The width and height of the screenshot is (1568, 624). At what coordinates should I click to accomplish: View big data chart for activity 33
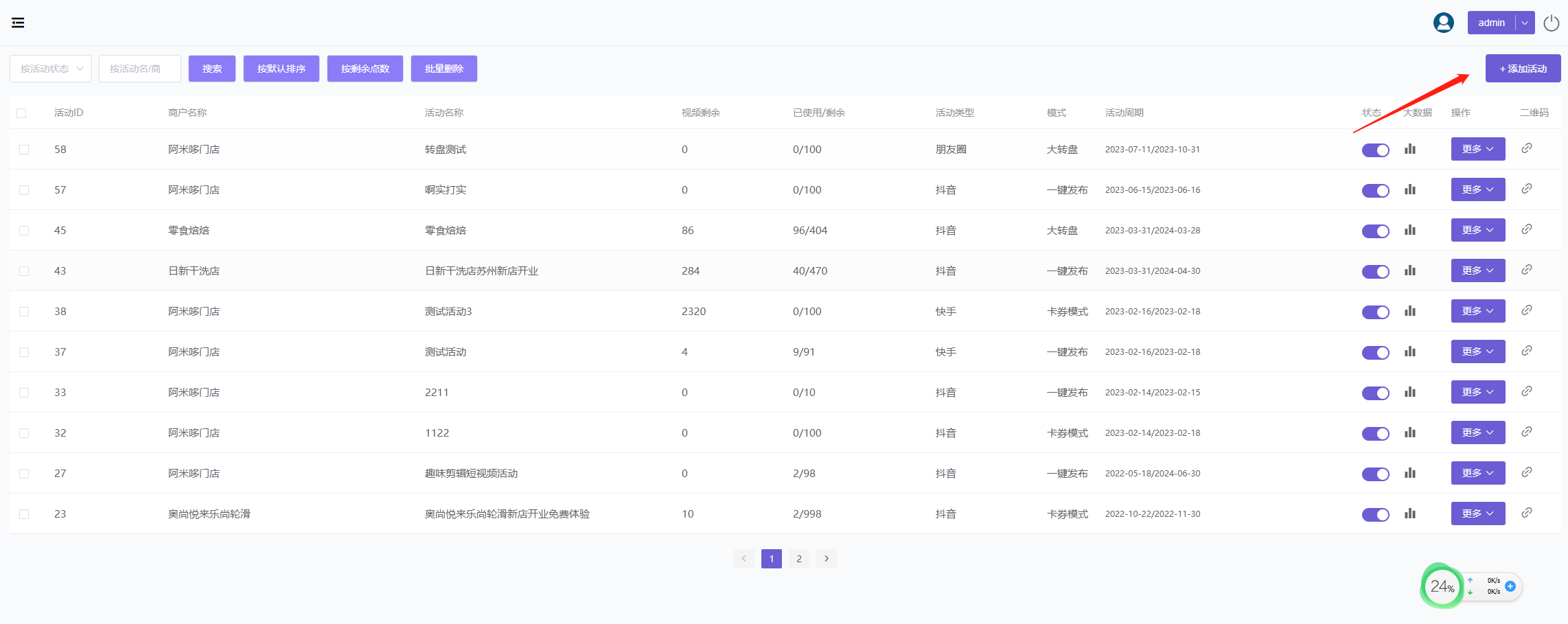pos(1410,392)
